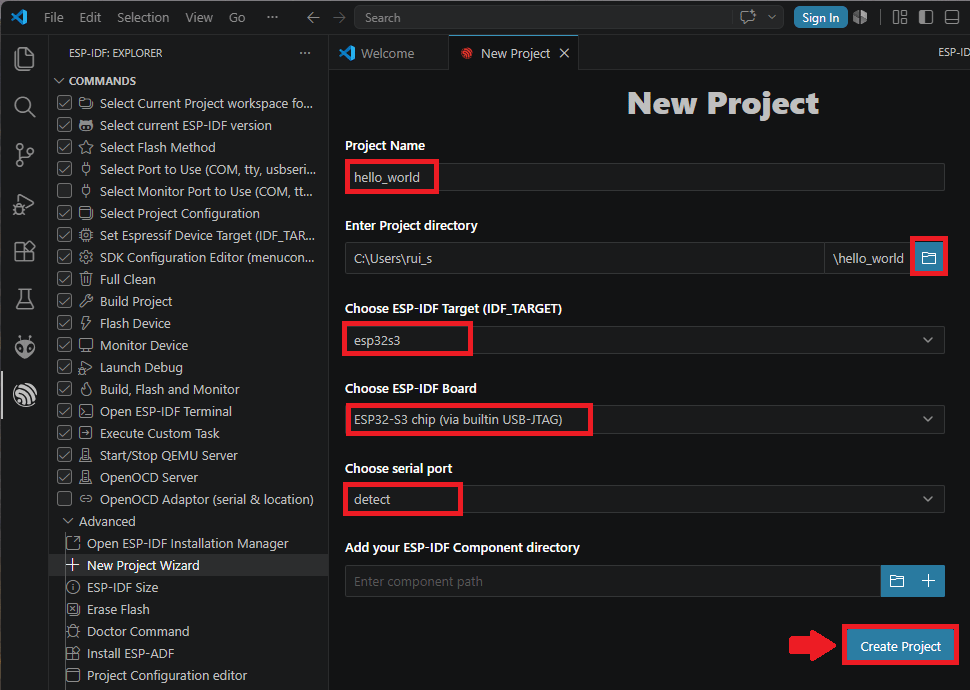Open the Go menu

(237, 17)
